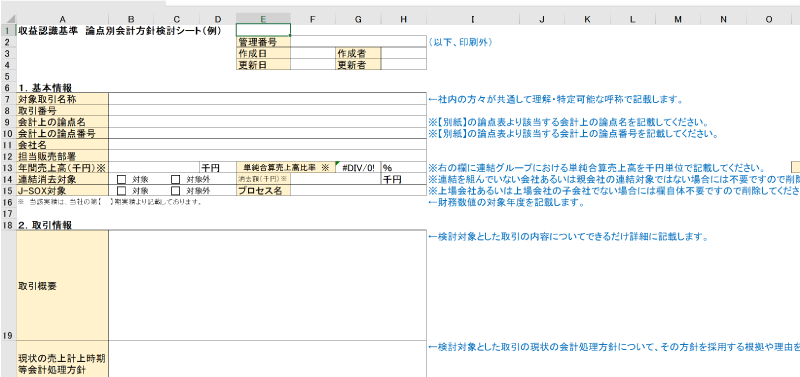This screenshot has height=377, width=800.
Task: Tick 対象外 checkbox in J-SOX対象 row
Action: [176, 191]
